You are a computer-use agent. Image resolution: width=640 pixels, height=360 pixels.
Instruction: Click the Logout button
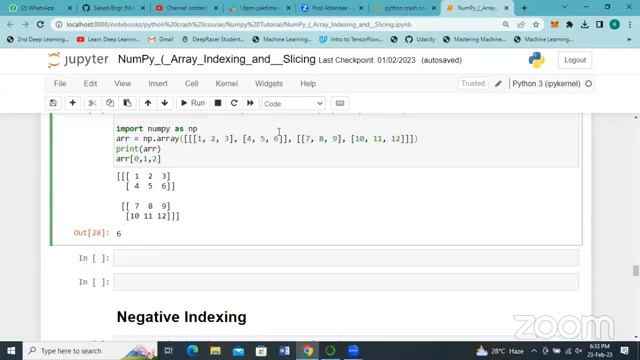point(575,60)
